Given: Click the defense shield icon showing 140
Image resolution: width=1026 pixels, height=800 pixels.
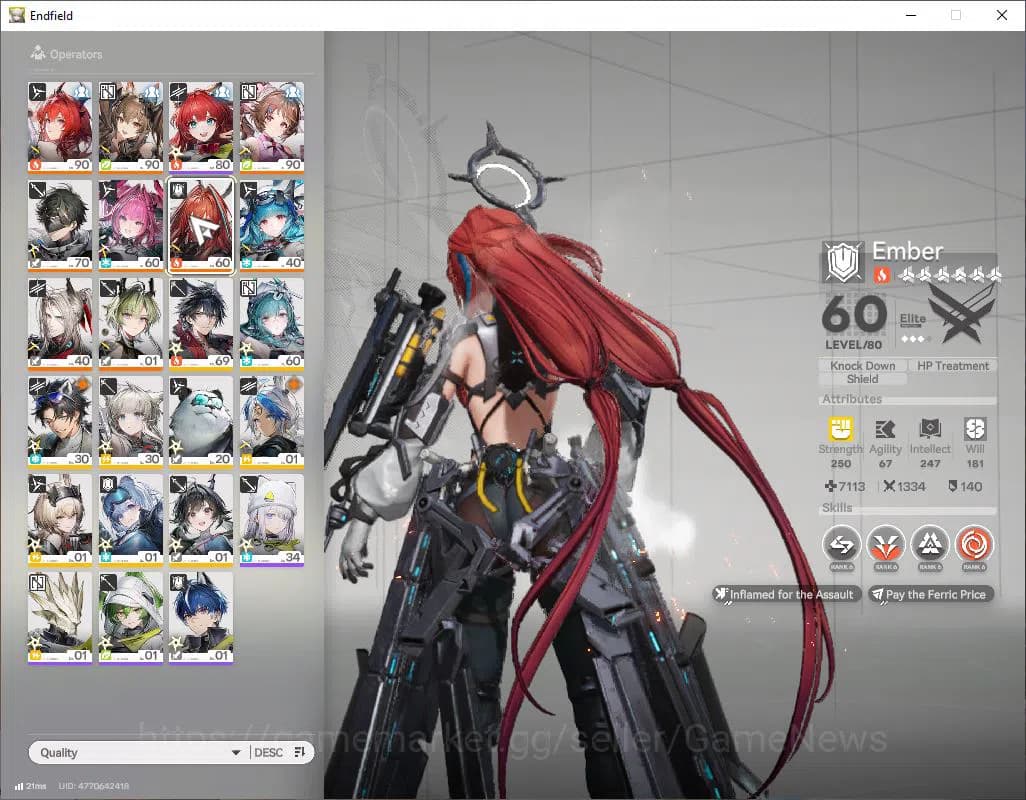Looking at the screenshot, I should (953, 486).
